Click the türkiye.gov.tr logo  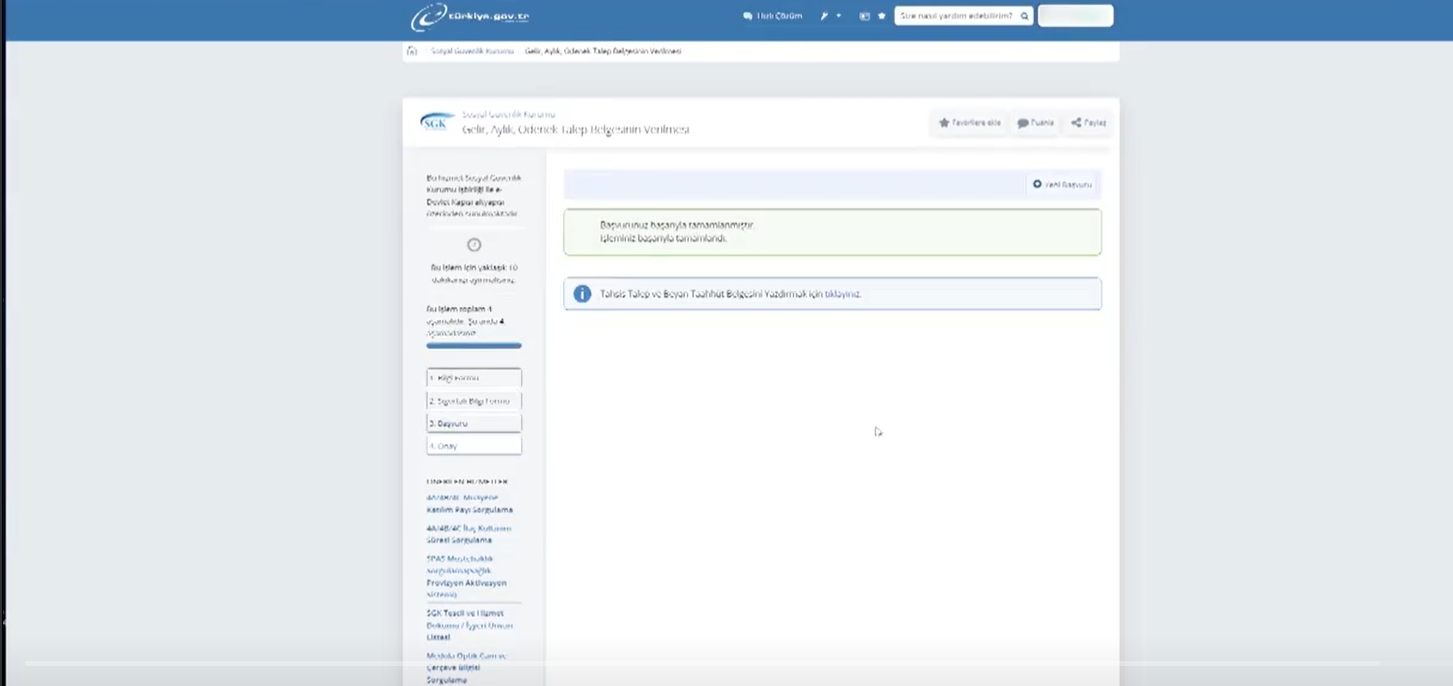tap(470, 17)
